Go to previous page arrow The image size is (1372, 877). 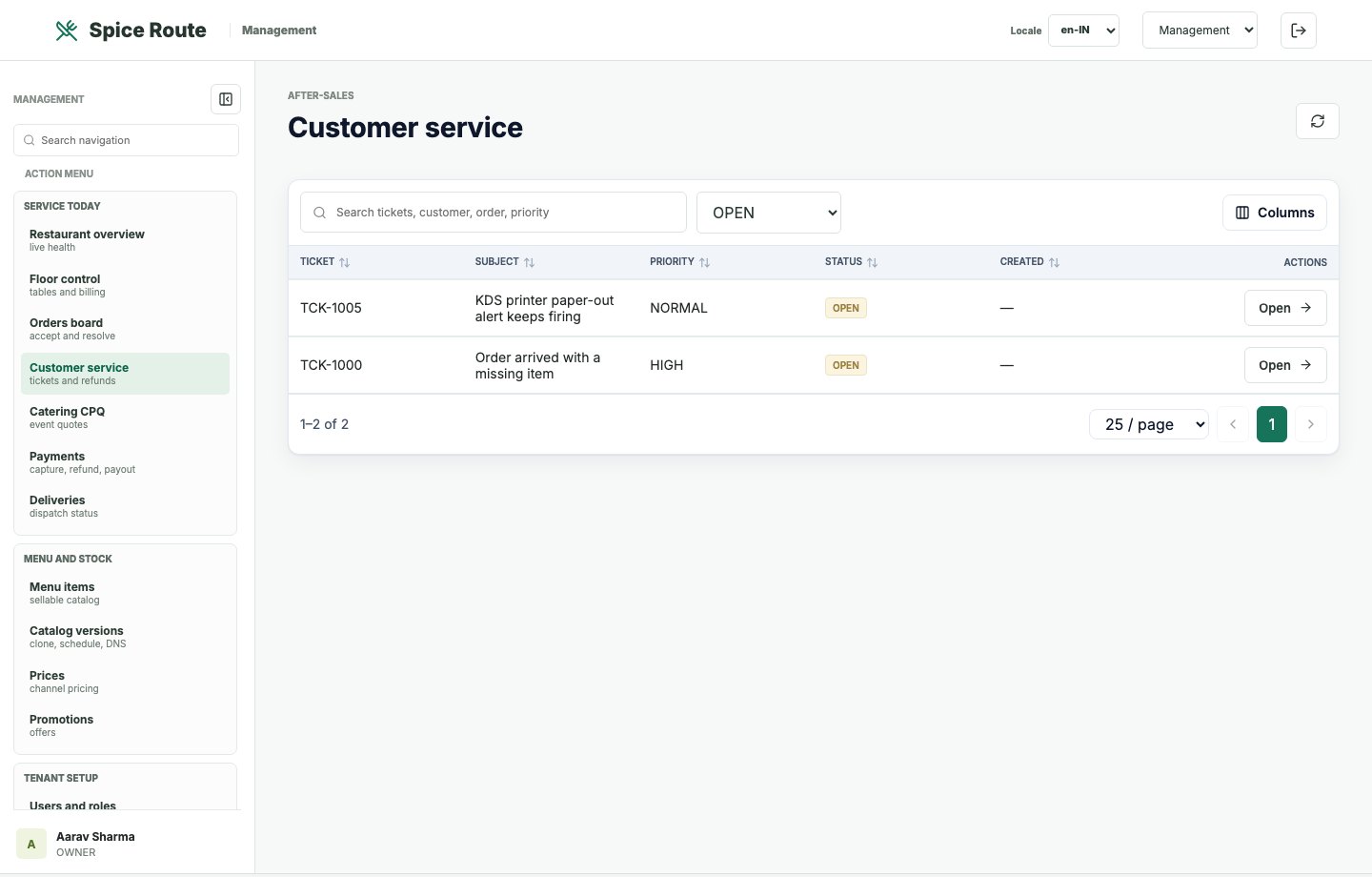pyautogui.click(x=1233, y=424)
